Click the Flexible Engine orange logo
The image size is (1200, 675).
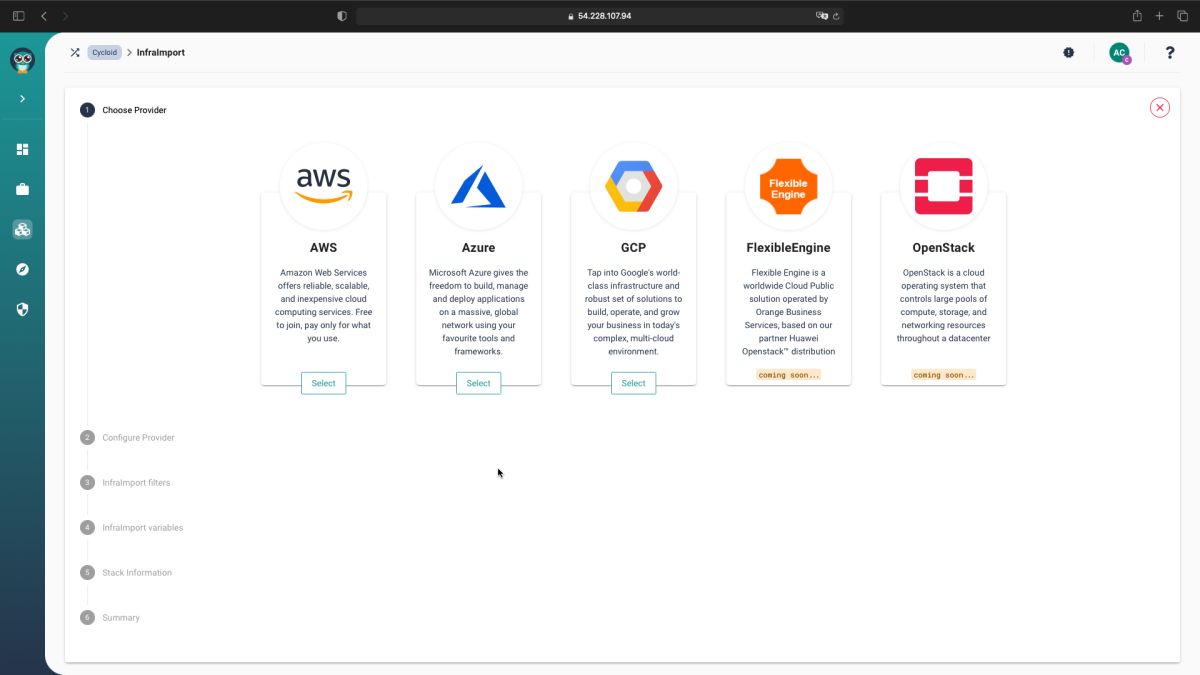click(x=788, y=186)
